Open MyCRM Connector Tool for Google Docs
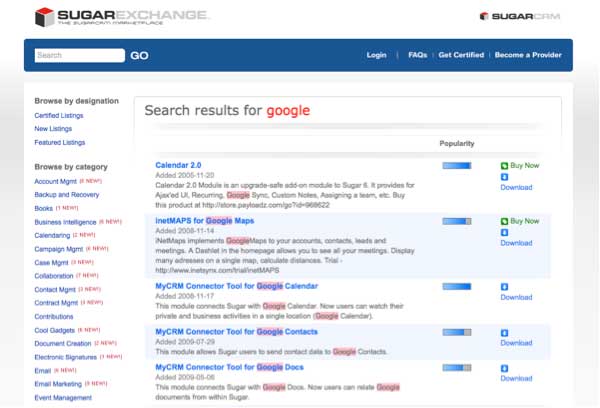 [x=229, y=367]
